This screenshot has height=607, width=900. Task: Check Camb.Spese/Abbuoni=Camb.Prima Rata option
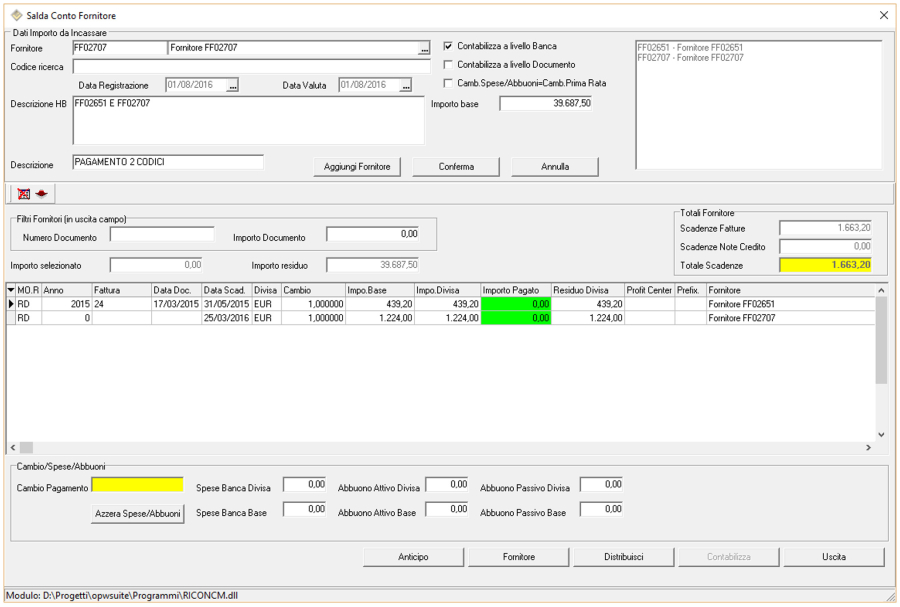[x=448, y=83]
